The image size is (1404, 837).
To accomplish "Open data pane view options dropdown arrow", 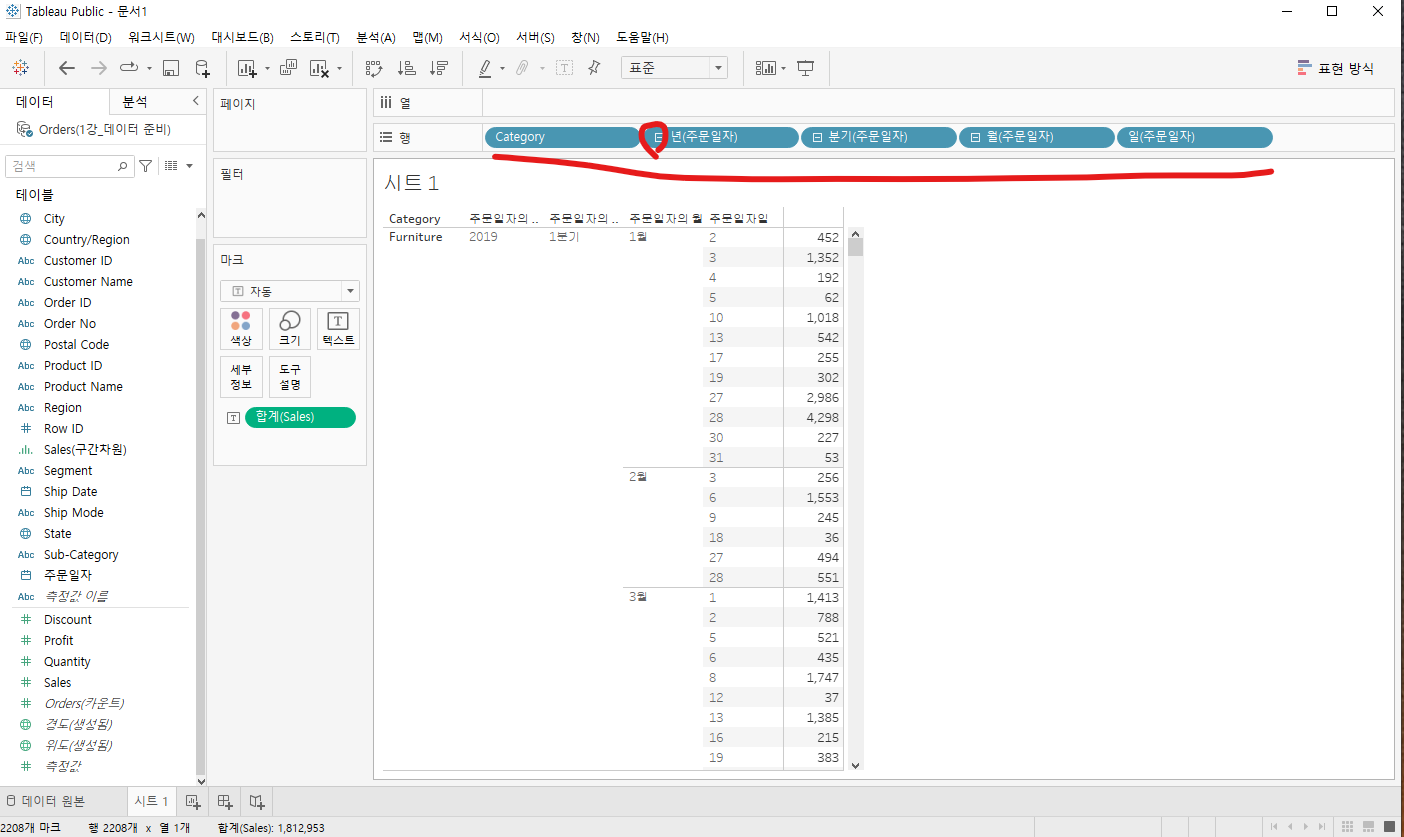I will click(x=190, y=166).
